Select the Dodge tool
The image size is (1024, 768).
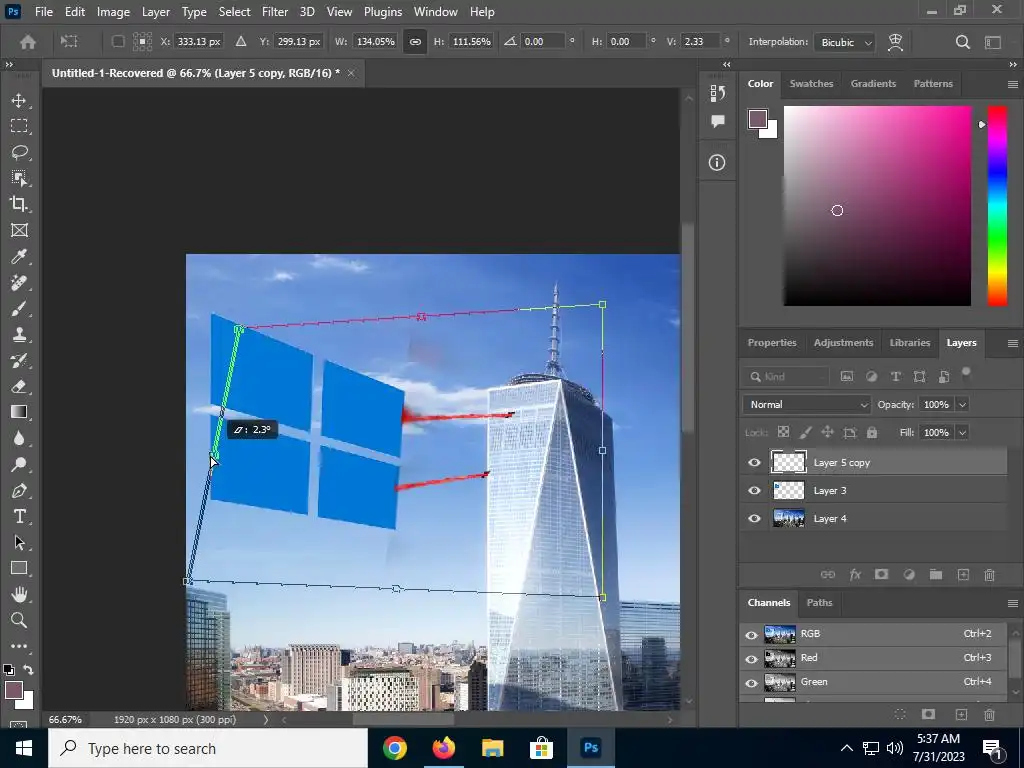(x=19, y=464)
